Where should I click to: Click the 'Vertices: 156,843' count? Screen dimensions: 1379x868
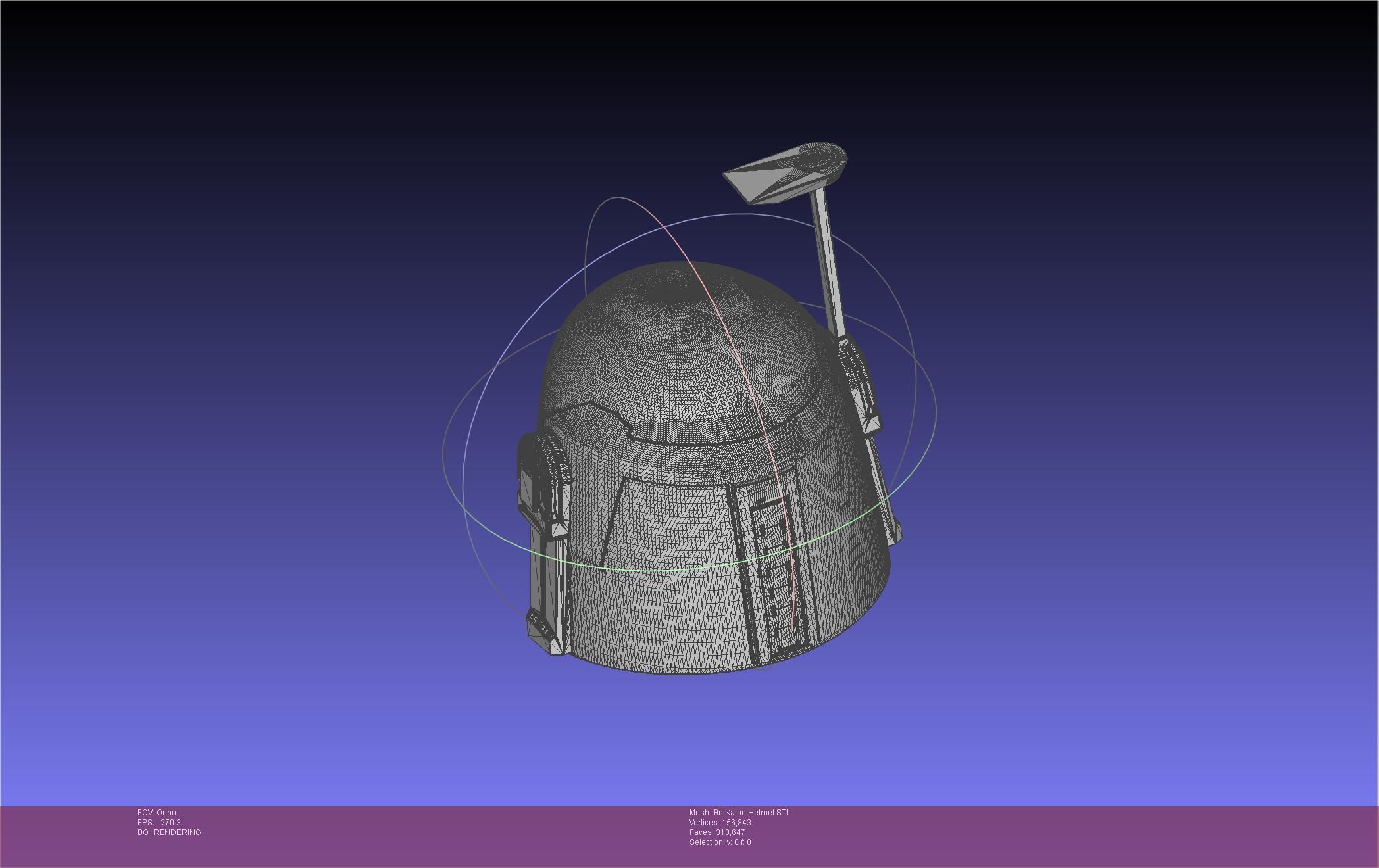click(x=720, y=823)
